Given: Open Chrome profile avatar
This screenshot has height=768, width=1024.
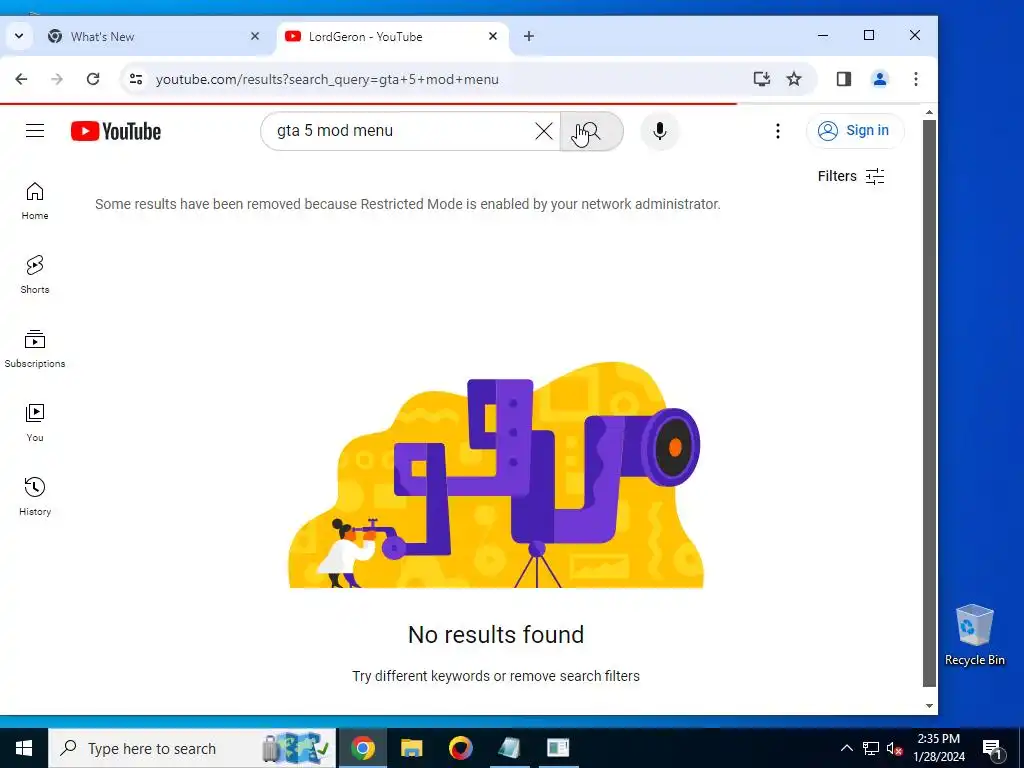Looking at the screenshot, I should 880,79.
